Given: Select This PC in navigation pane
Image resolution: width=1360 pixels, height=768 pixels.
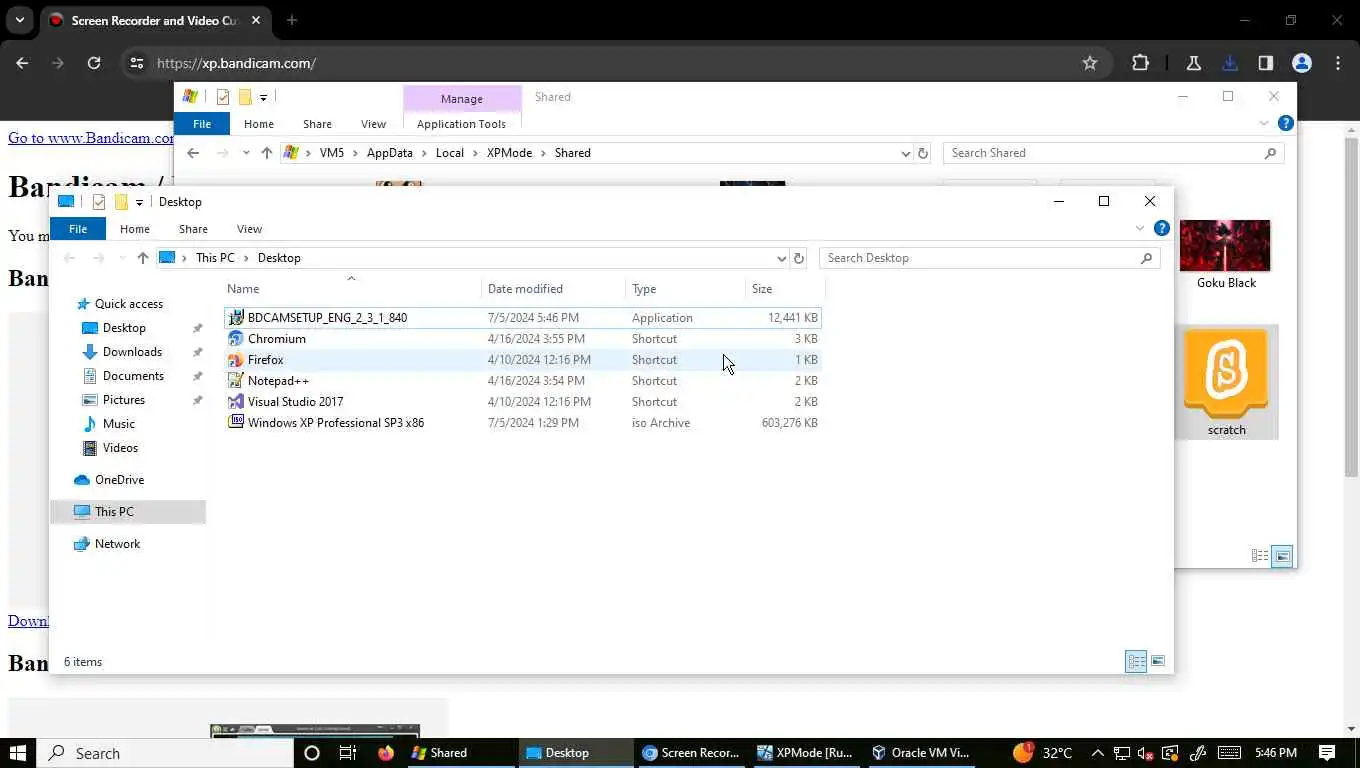Looking at the screenshot, I should coord(128,512).
